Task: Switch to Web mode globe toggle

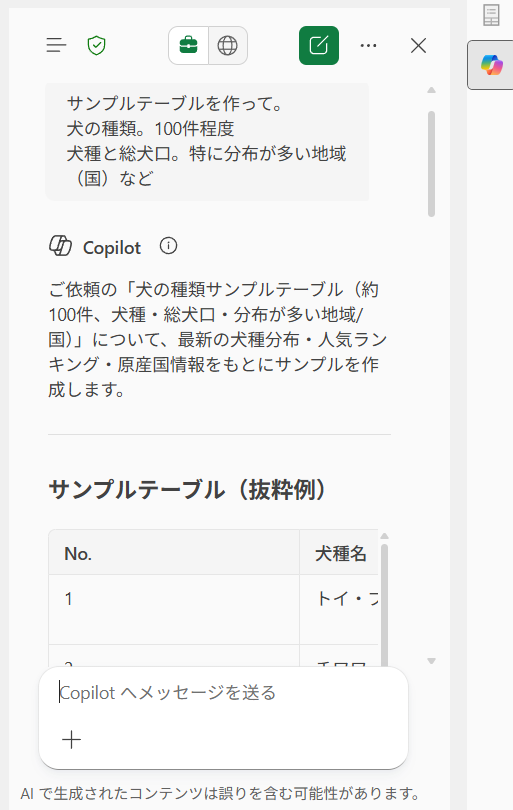Action: 228,45
